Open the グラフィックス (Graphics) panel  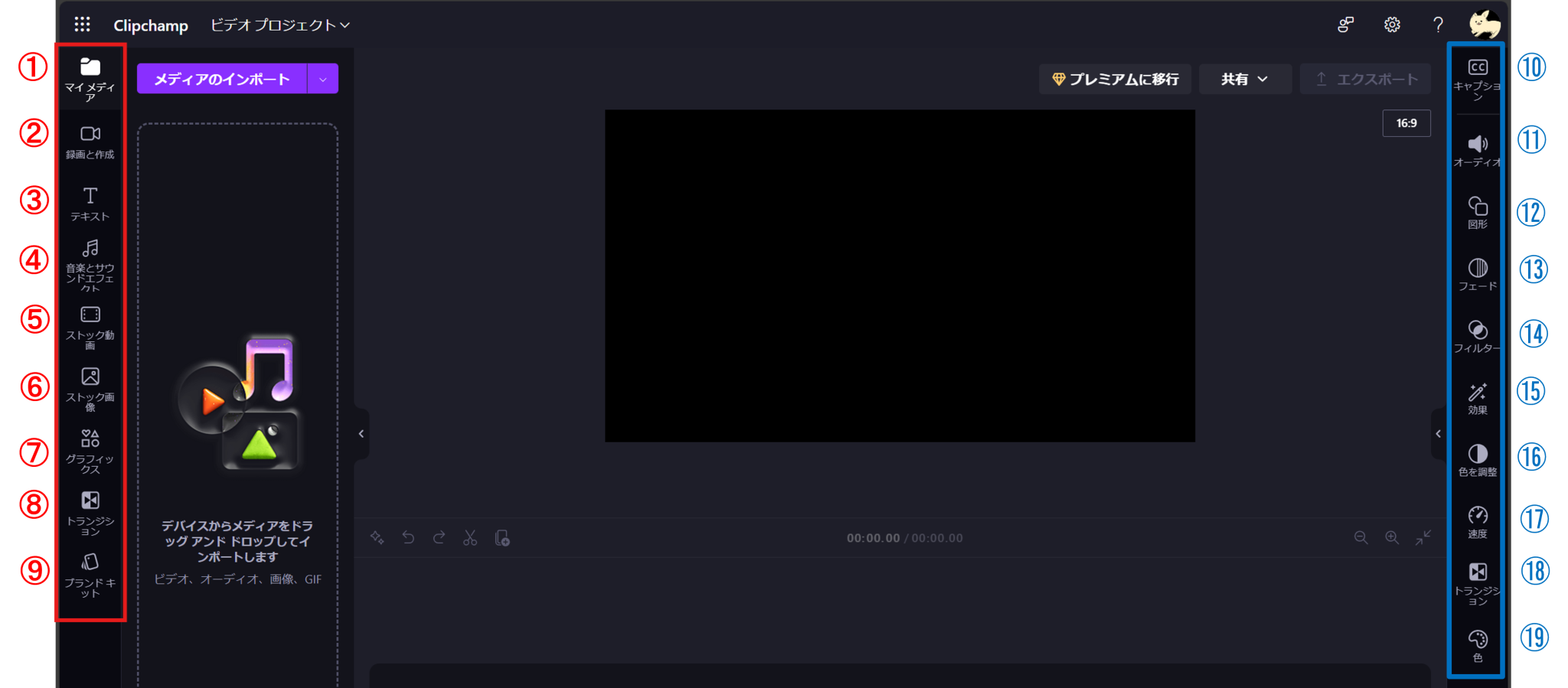click(90, 451)
